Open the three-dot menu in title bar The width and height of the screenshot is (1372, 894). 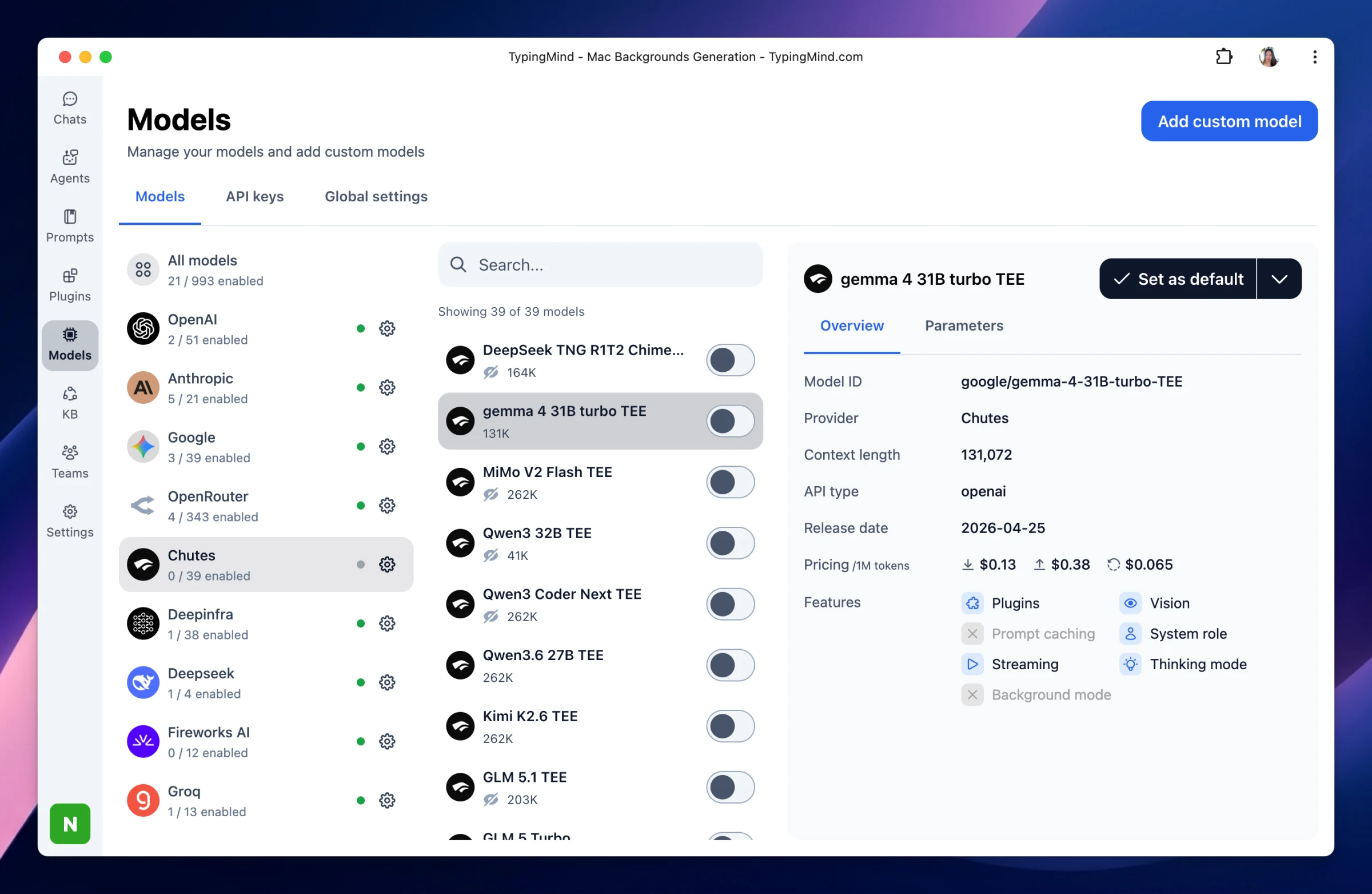point(1314,57)
